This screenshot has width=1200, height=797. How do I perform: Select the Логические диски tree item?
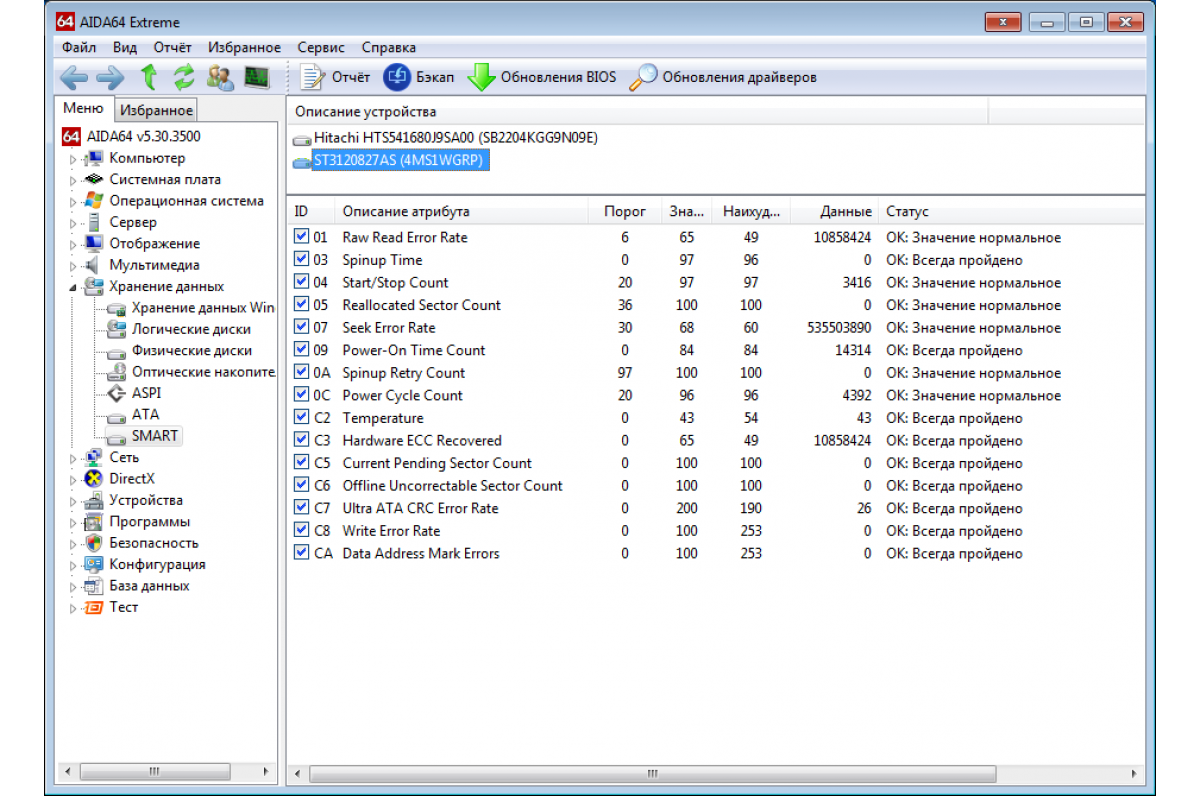(191, 329)
